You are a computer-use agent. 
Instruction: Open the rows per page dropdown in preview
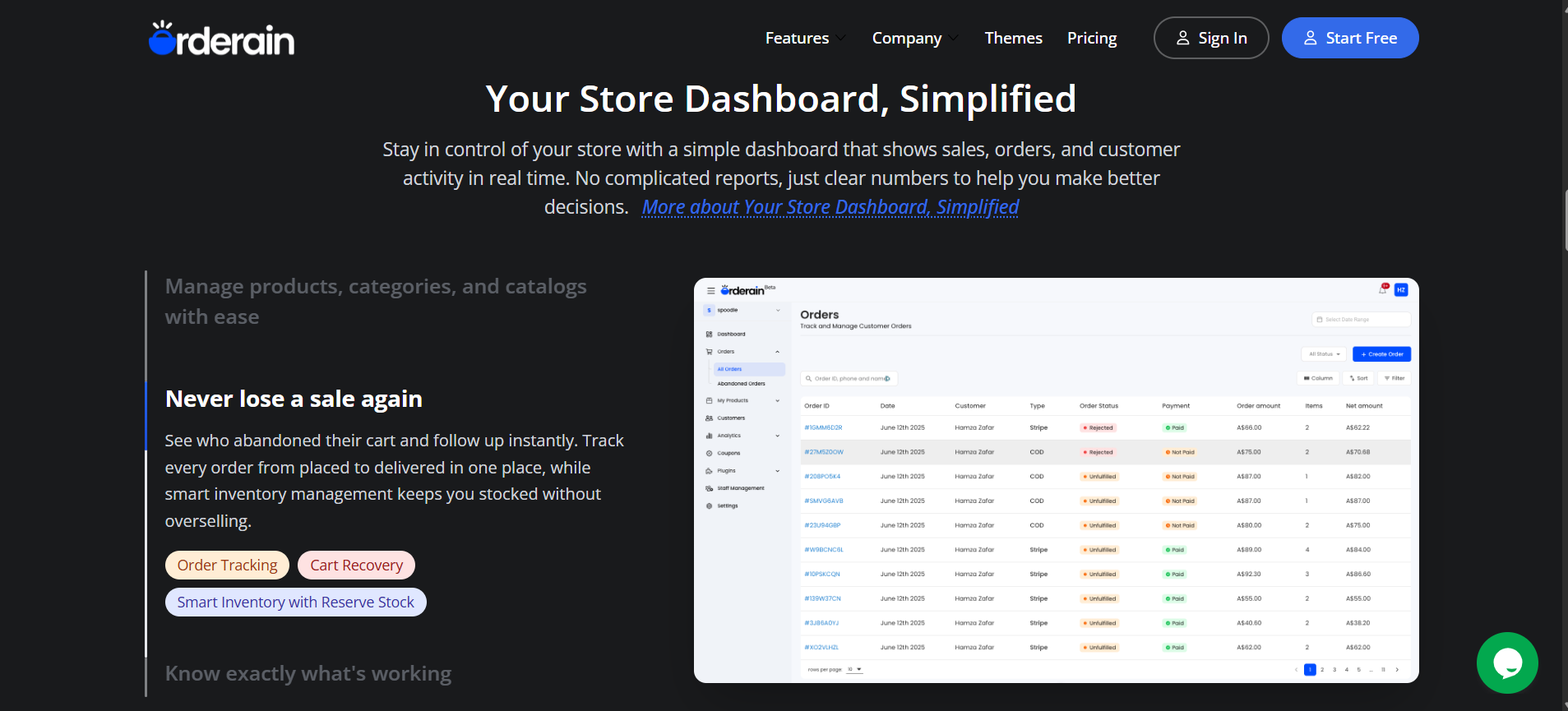tap(854, 670)
